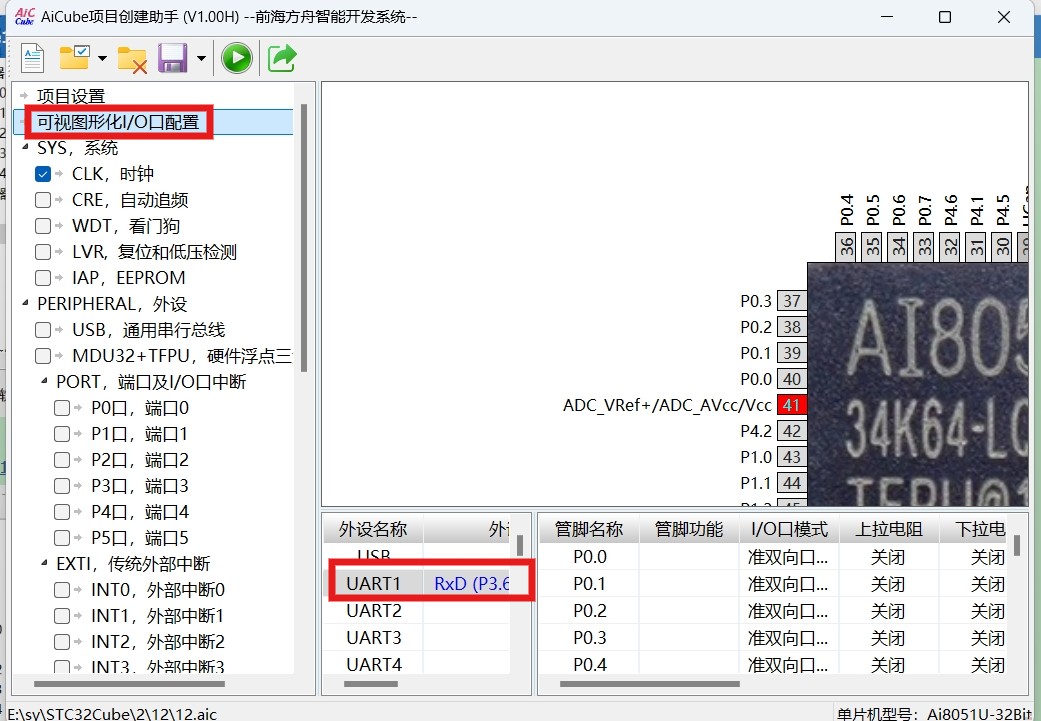Check the MDU32+TFPU checkbox
This screenshot has height=721, width=1041.
[43, 356]
